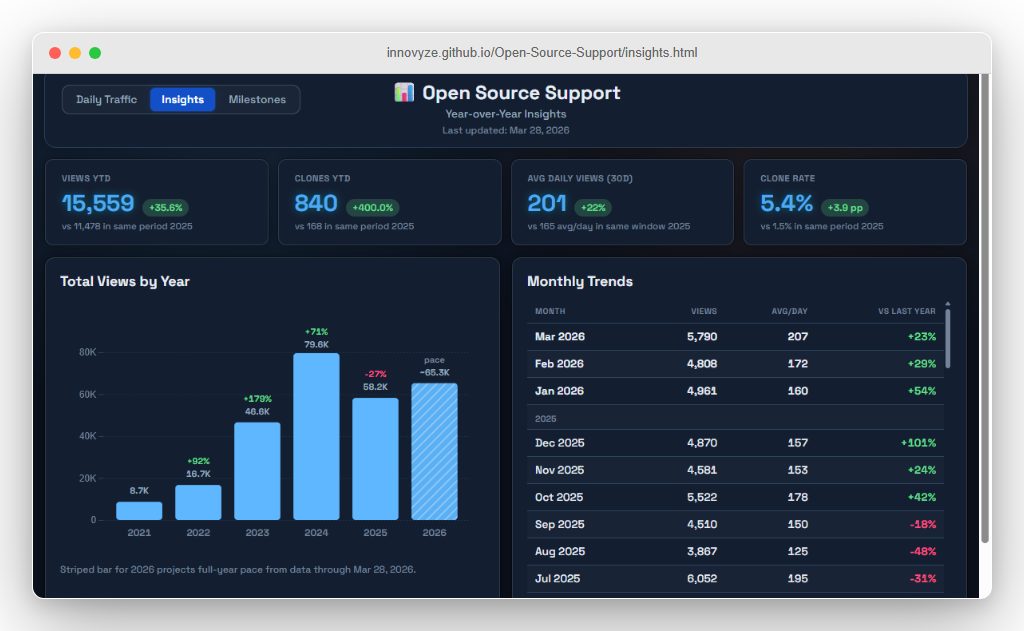Image resolution: width=1024 pixels, height=631 pixels.
Task: Click the VS Last Year column header
Action: 906,312
